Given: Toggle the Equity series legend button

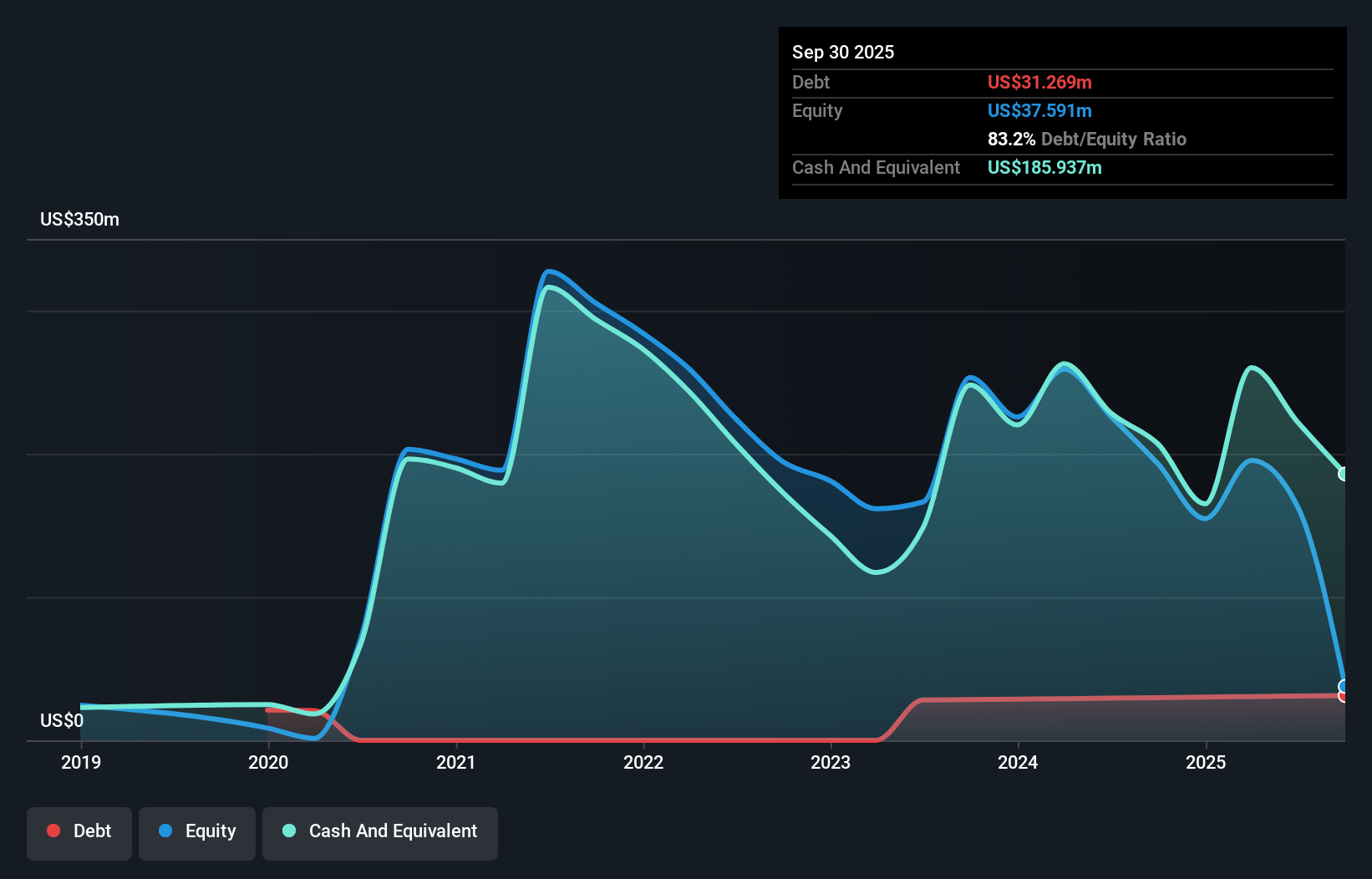Looking at the screenshot, I should pyautogui.click(x=197, y=833).
